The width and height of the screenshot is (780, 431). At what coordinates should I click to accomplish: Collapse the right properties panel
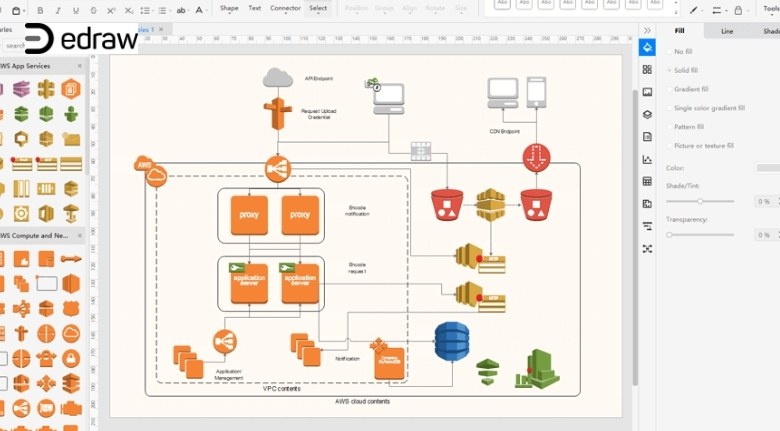[x=647, y=30]
